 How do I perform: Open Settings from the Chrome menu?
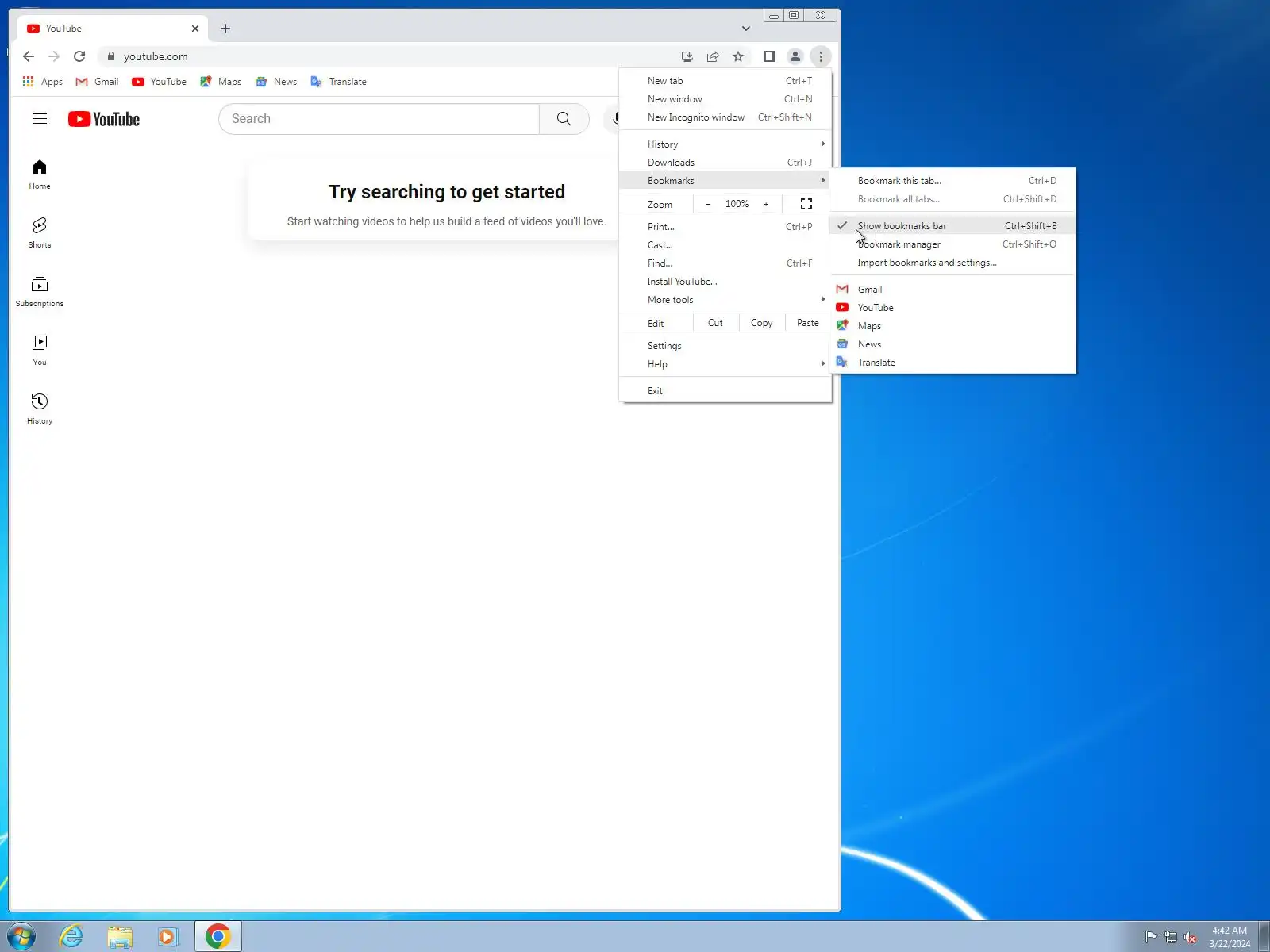pos(725,346)
